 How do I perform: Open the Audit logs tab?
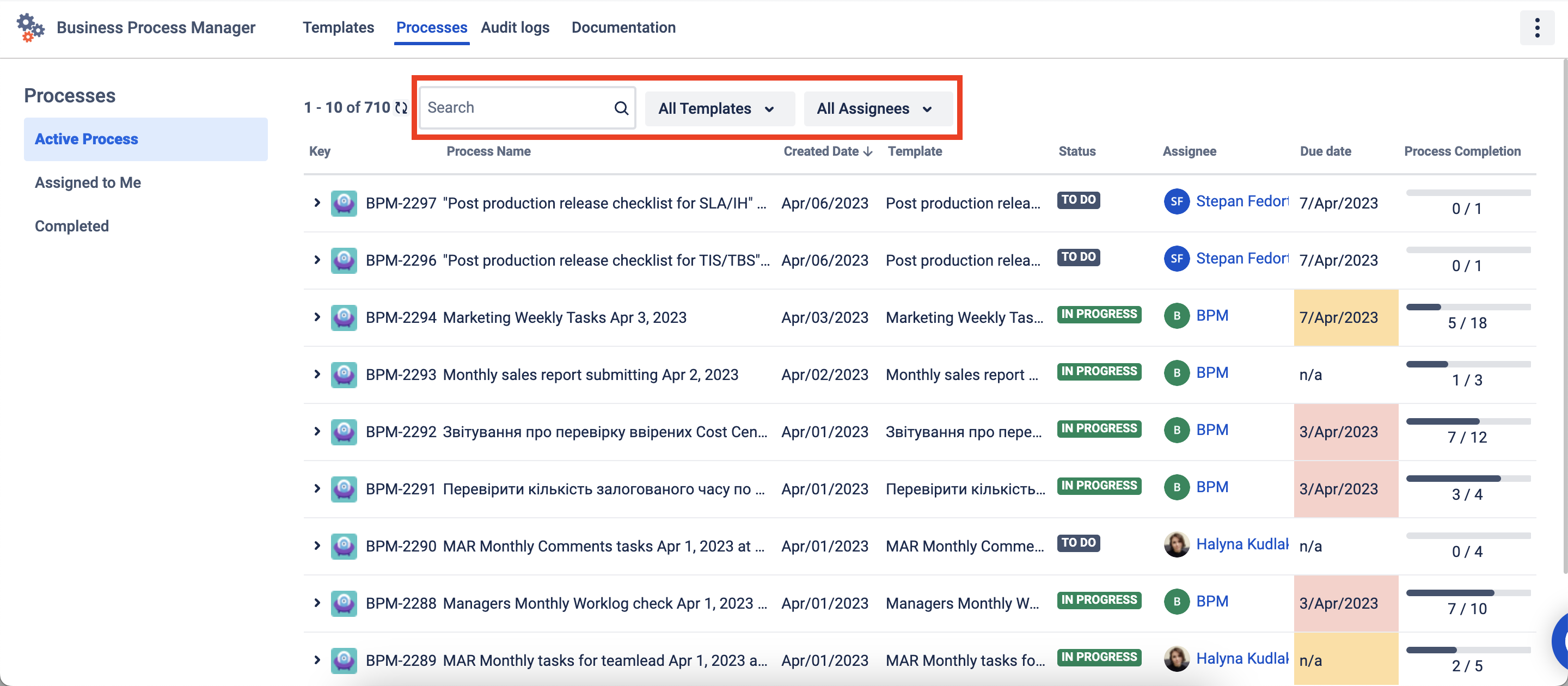coord(515,27)
